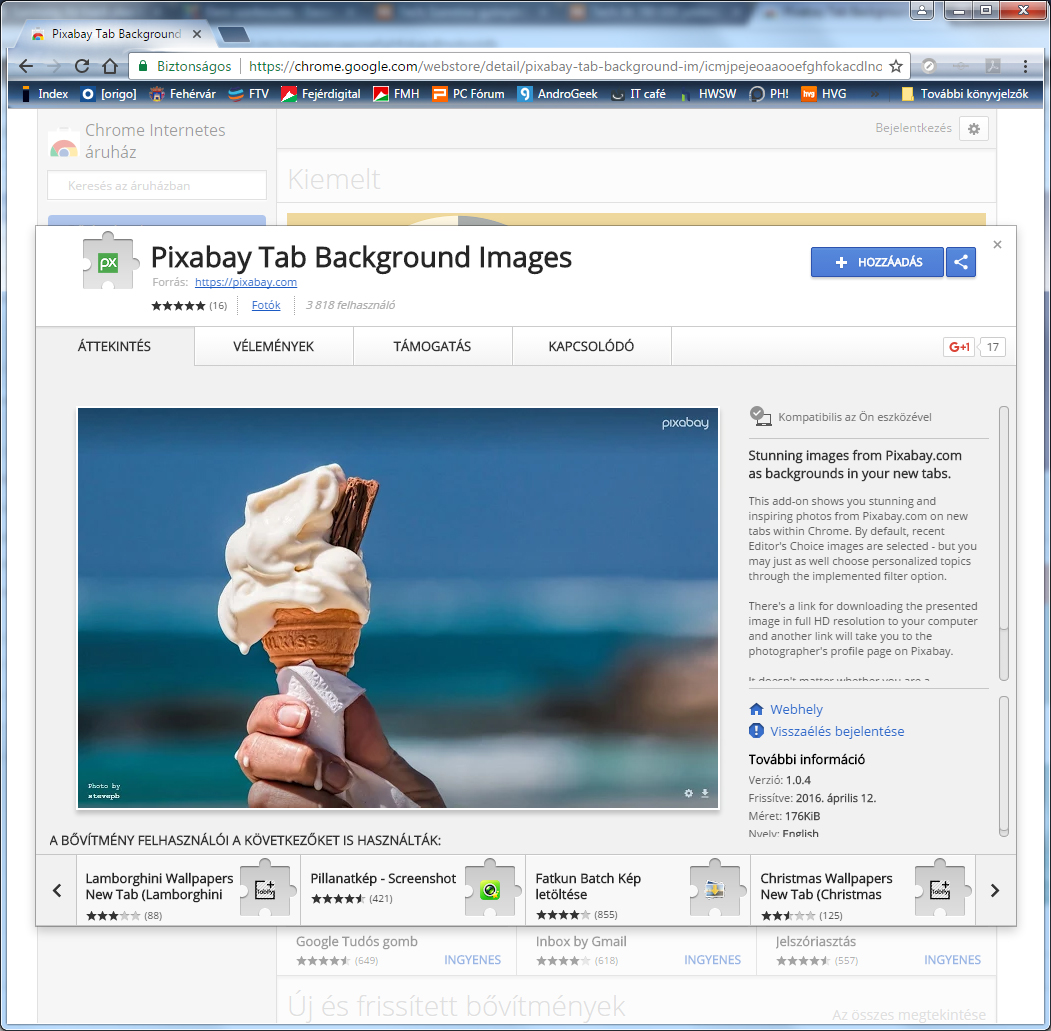Click the ice cream screenshot preview

tap(398, 608)
